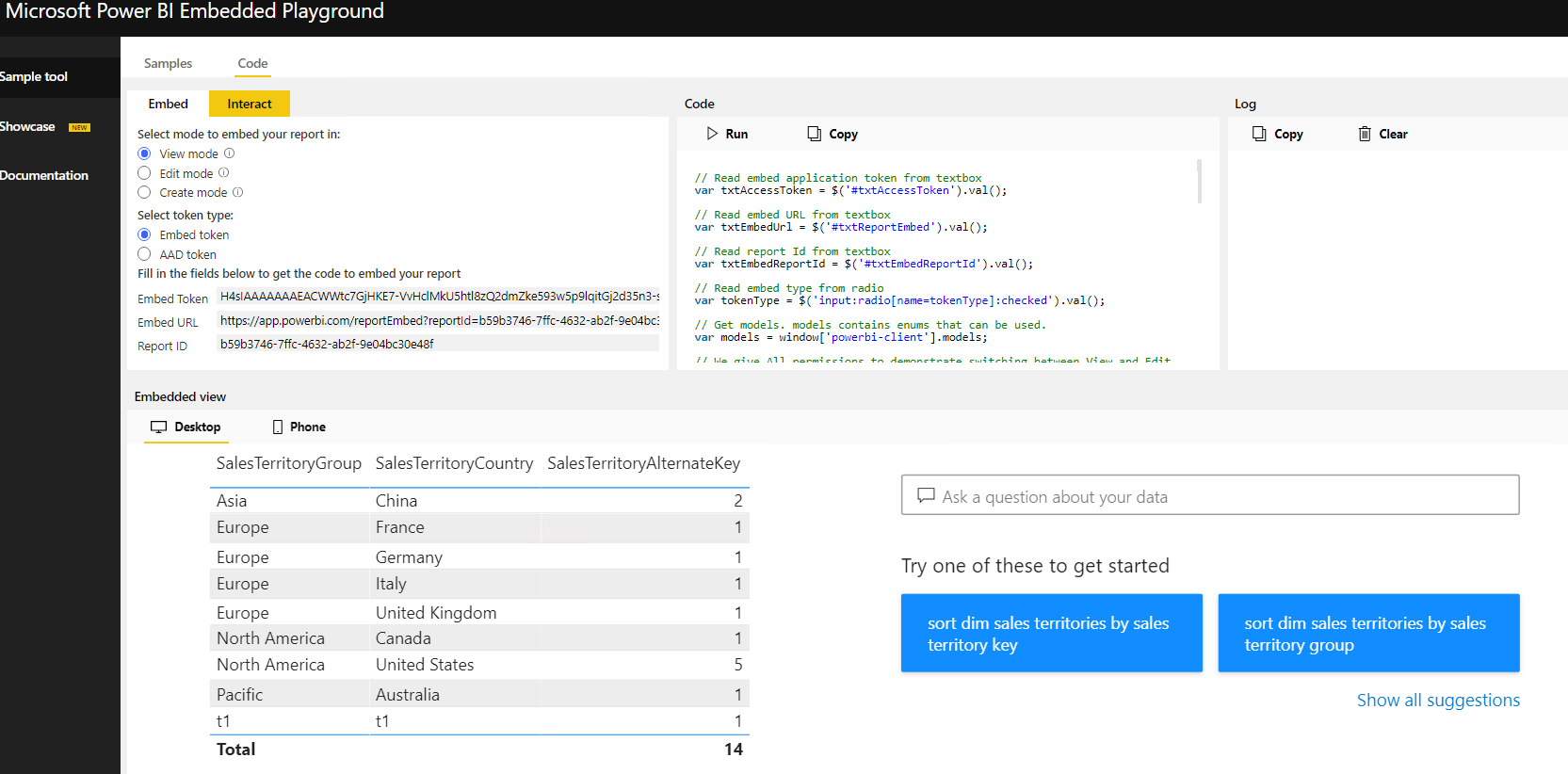The height and width of the screenshot is (774, 1568).
Task: Sort by SalesTerritoryCountry column header
Action: pos(454,463)
